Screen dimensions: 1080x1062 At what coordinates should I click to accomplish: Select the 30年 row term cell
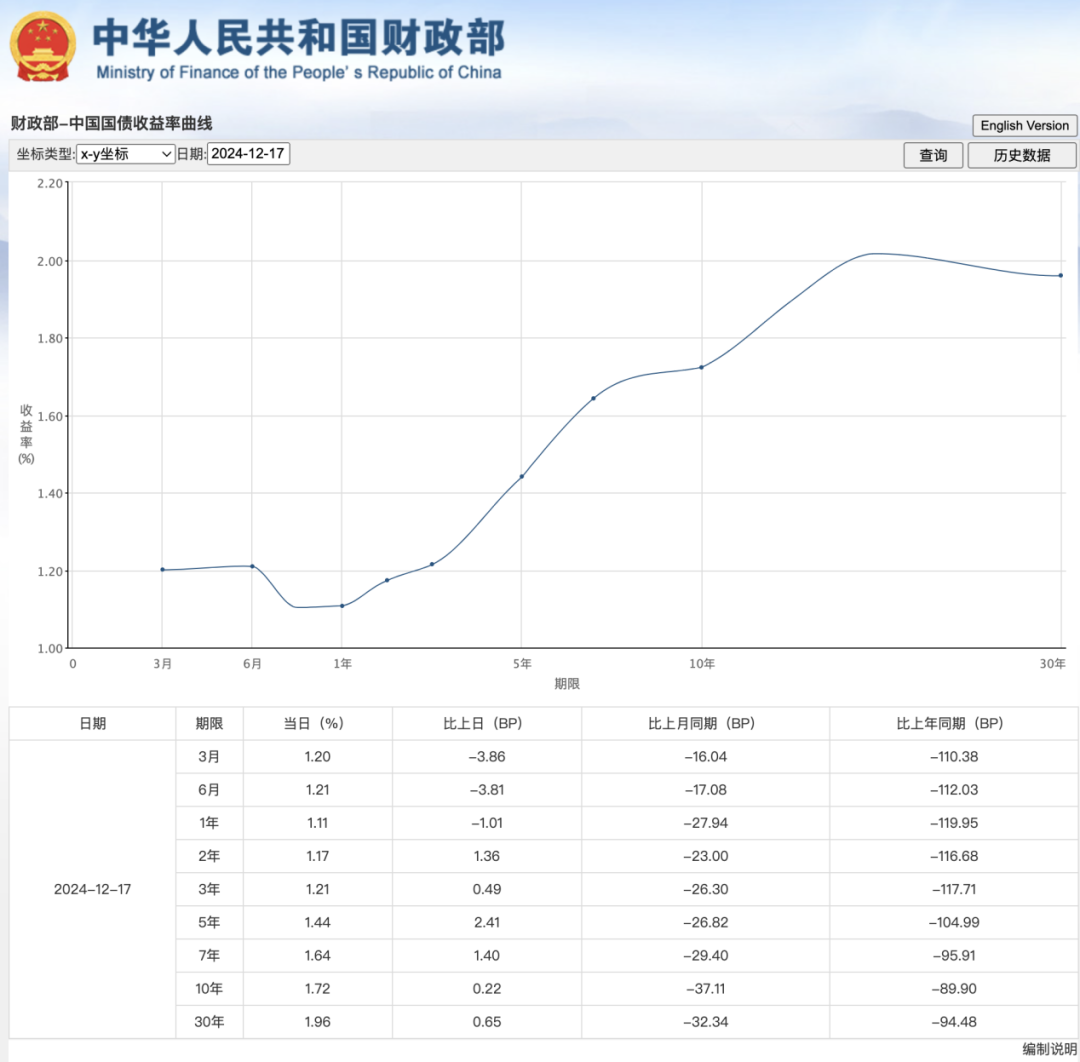pyautogui.click(x=209, y=1021)
